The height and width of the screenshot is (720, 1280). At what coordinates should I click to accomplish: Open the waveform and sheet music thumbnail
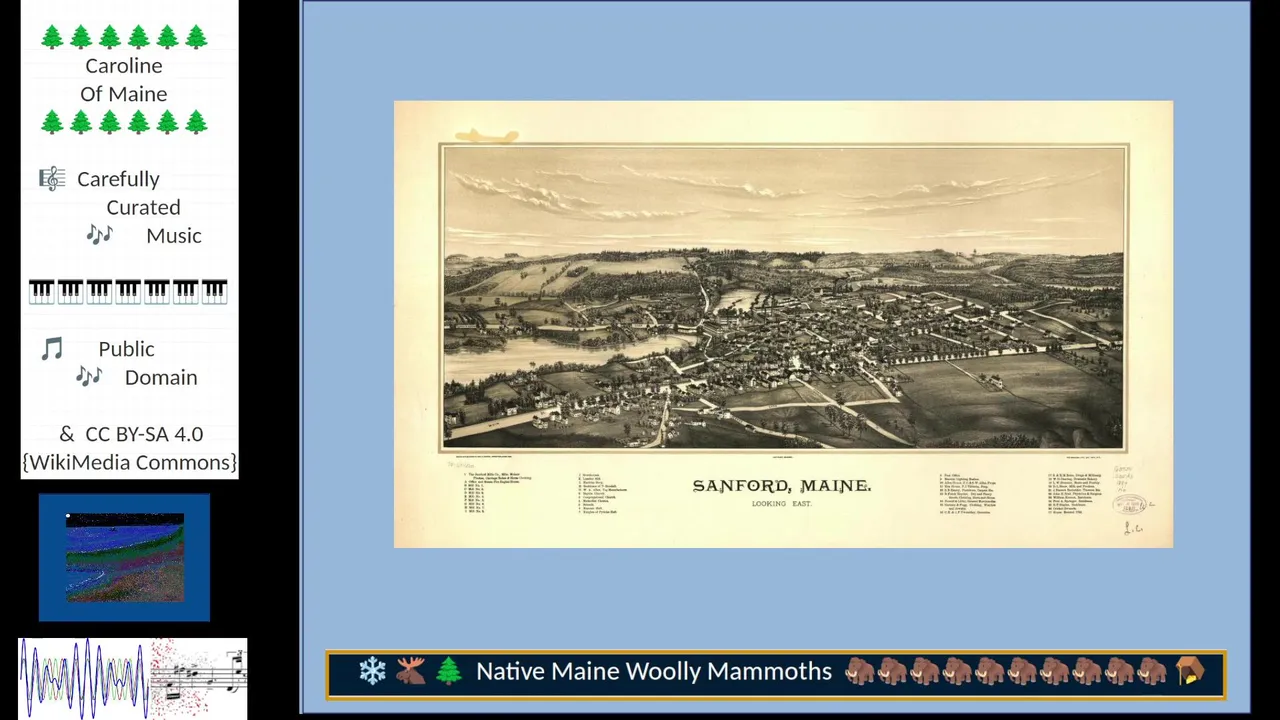[x=133, y=679]
